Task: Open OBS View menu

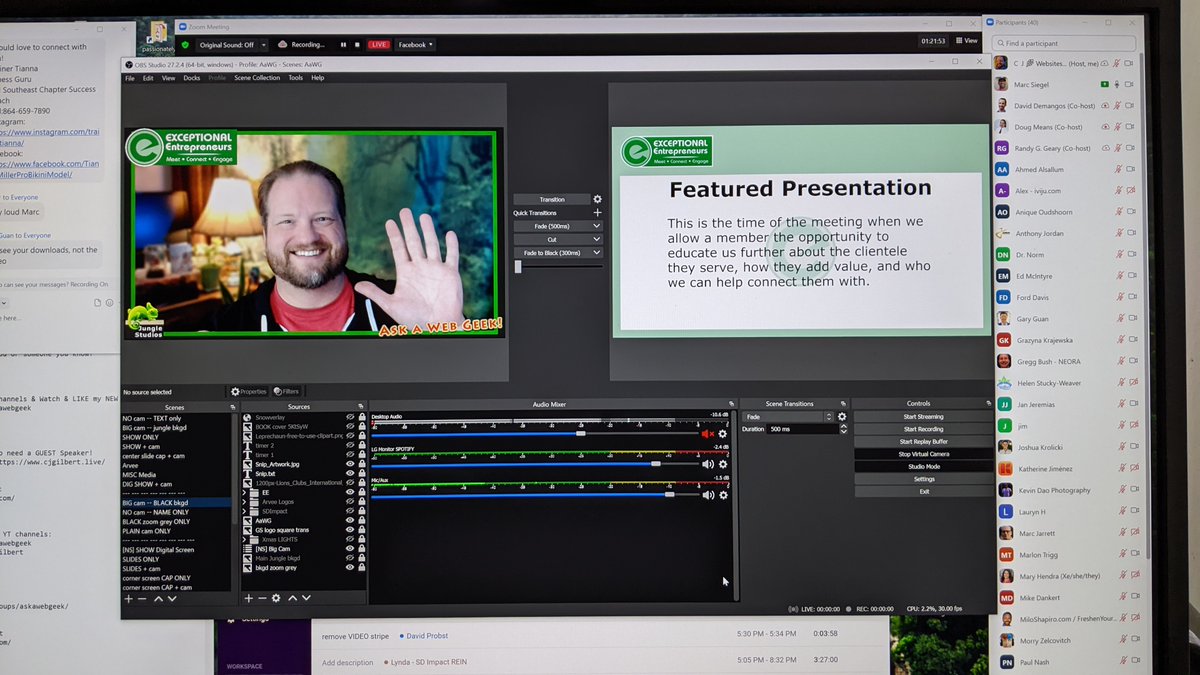Action: [x=168, y=78]
